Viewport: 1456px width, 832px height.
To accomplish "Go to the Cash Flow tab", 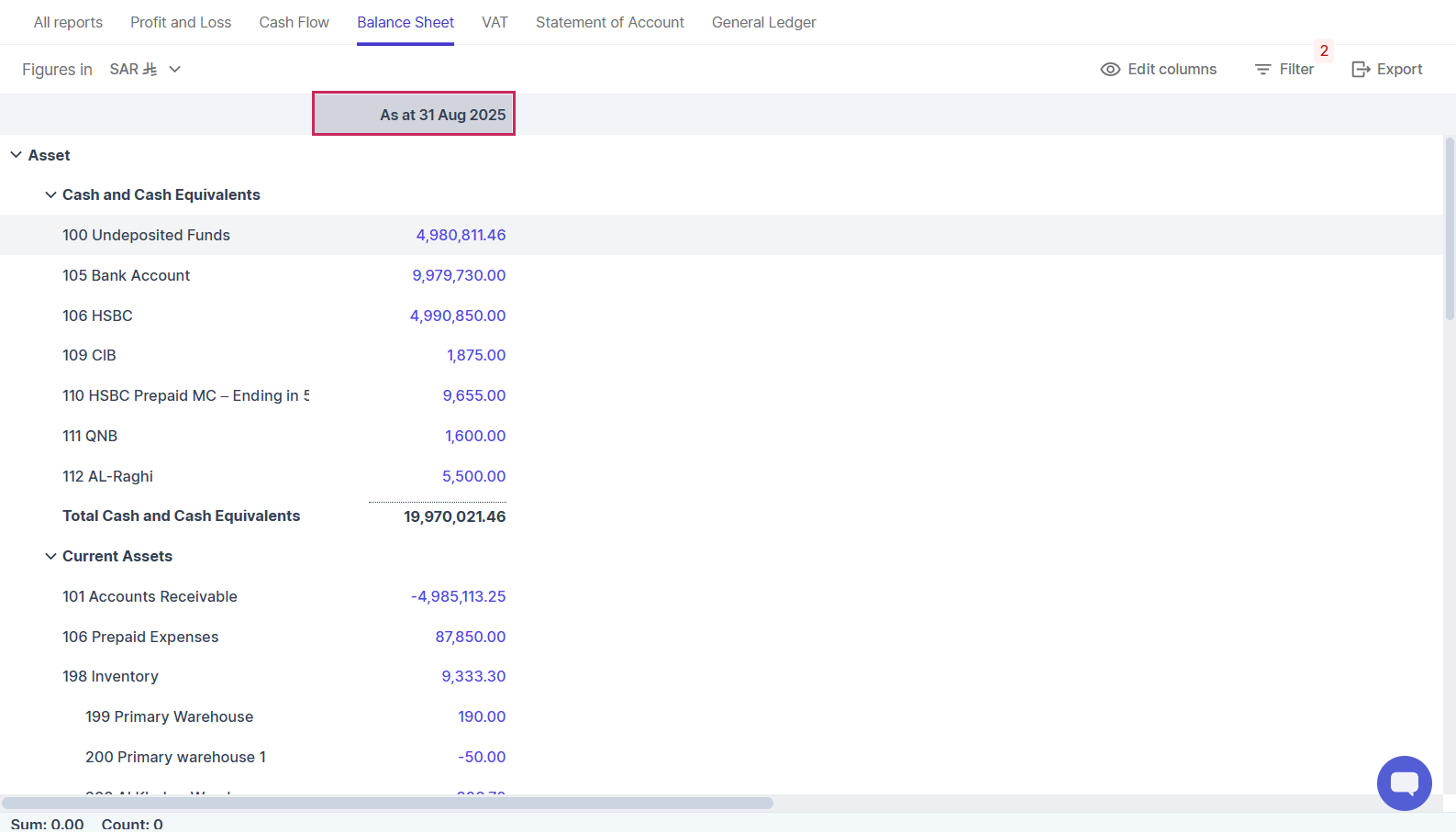I will [294, 22].
